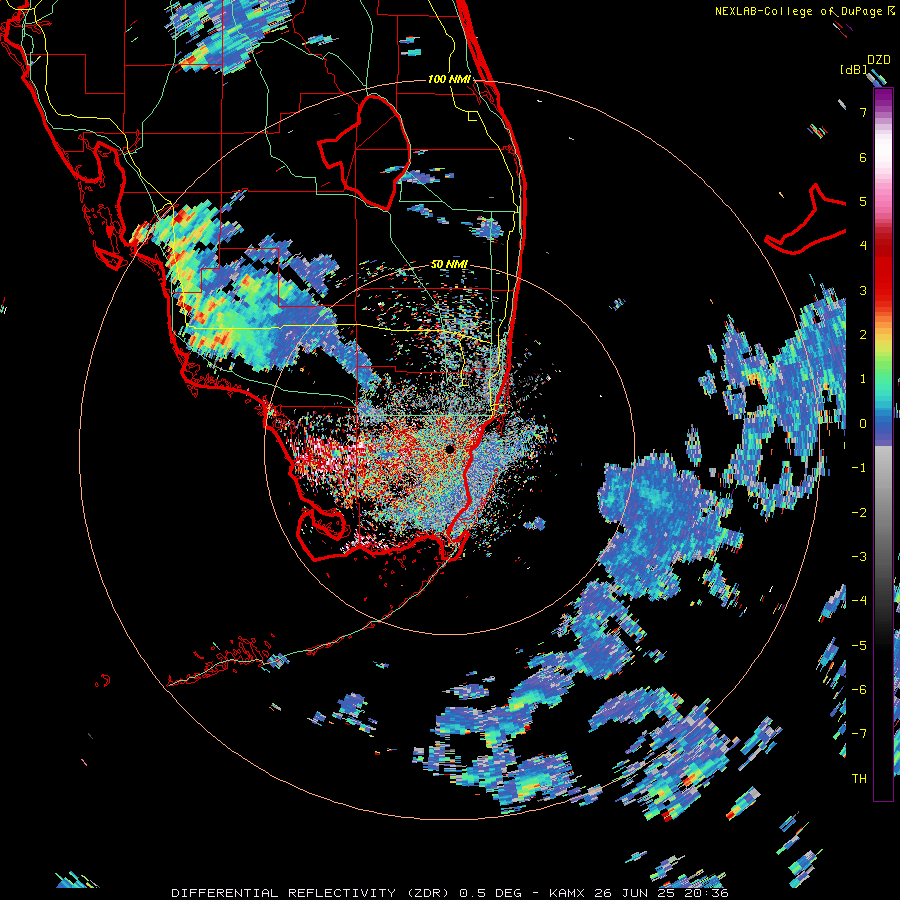The width and height of the screenshot is (900, 900).
Task: Click the Differential Reflectivity caption at the bottom
Action: click(x=450, y=893)
